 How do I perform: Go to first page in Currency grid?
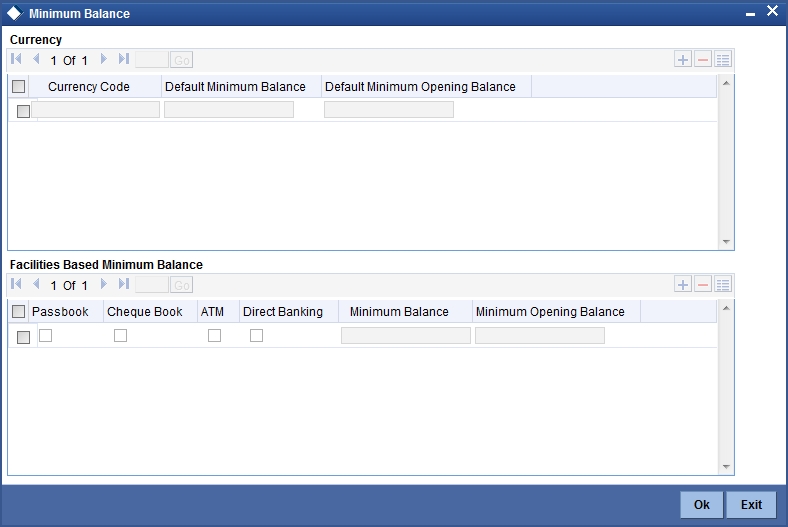(16, 59)
